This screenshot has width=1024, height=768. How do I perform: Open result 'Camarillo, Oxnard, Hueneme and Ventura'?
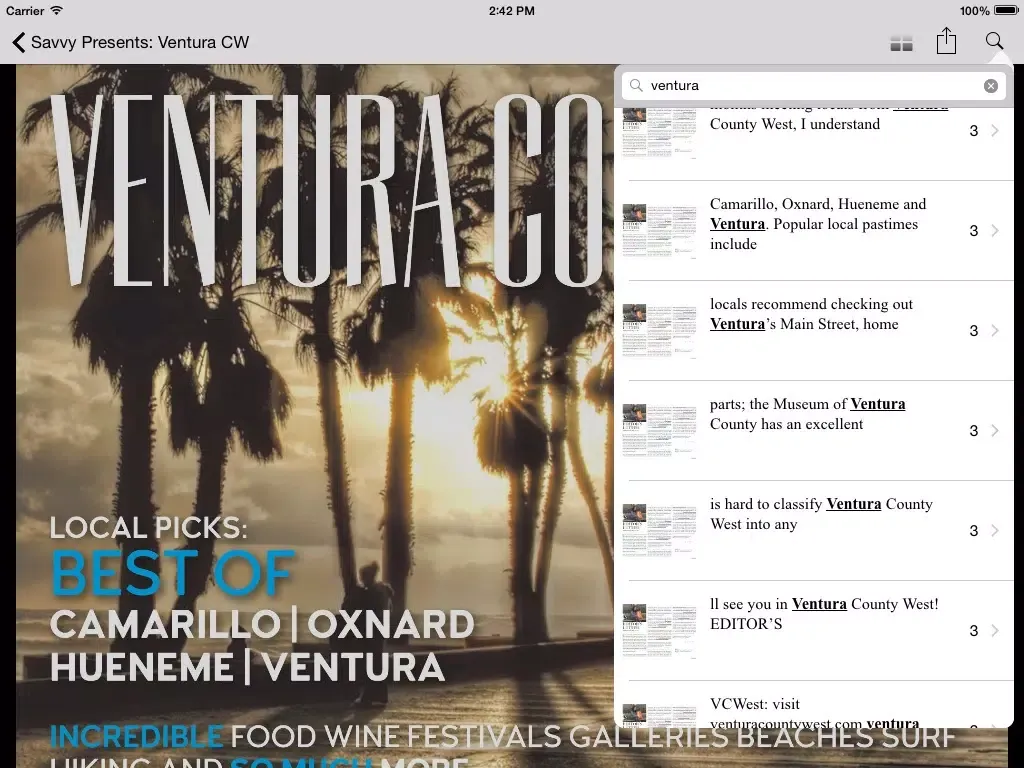(x=814, y=231)
